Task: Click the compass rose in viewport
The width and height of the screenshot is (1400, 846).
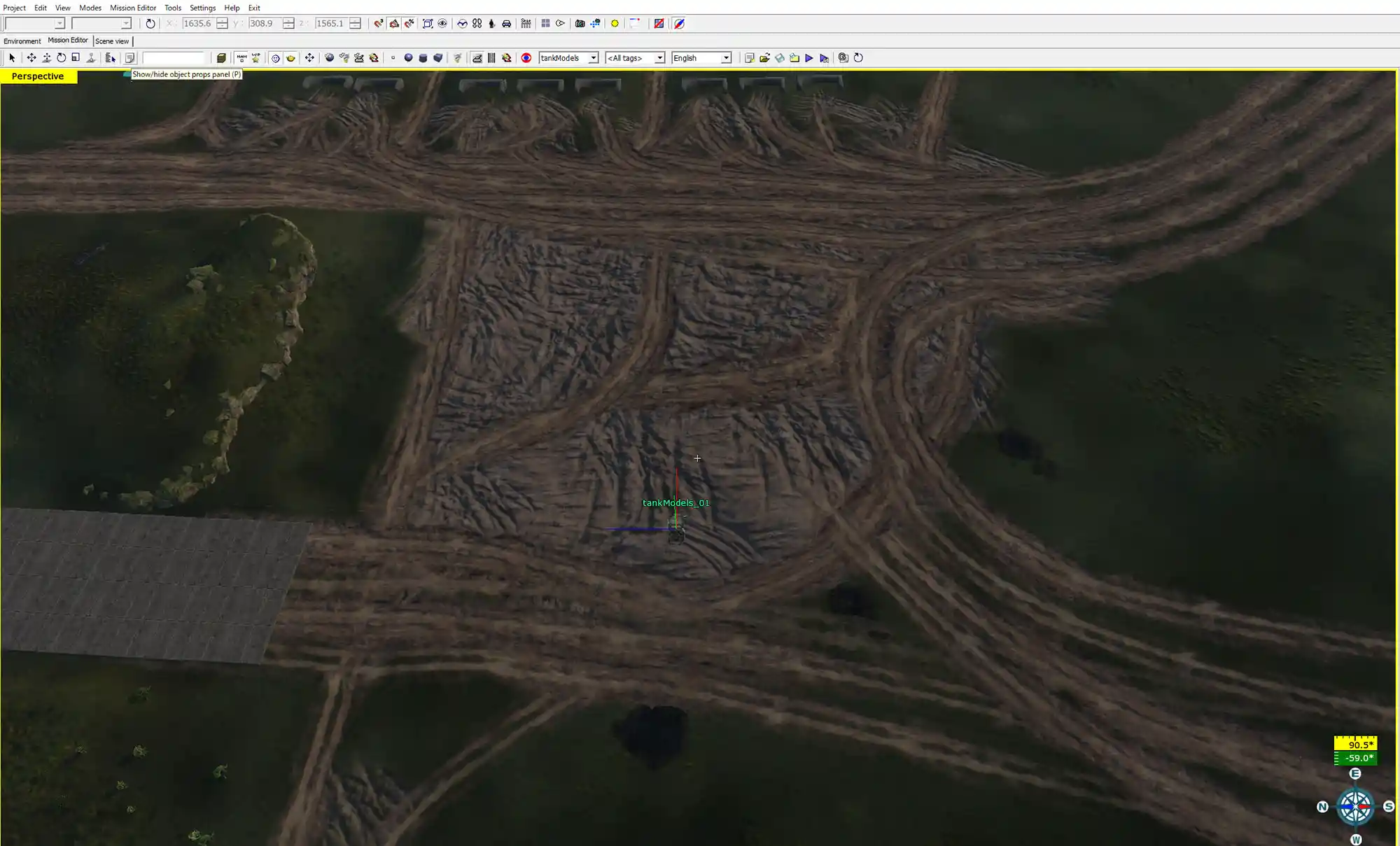Action: (x=1356, y=806)
